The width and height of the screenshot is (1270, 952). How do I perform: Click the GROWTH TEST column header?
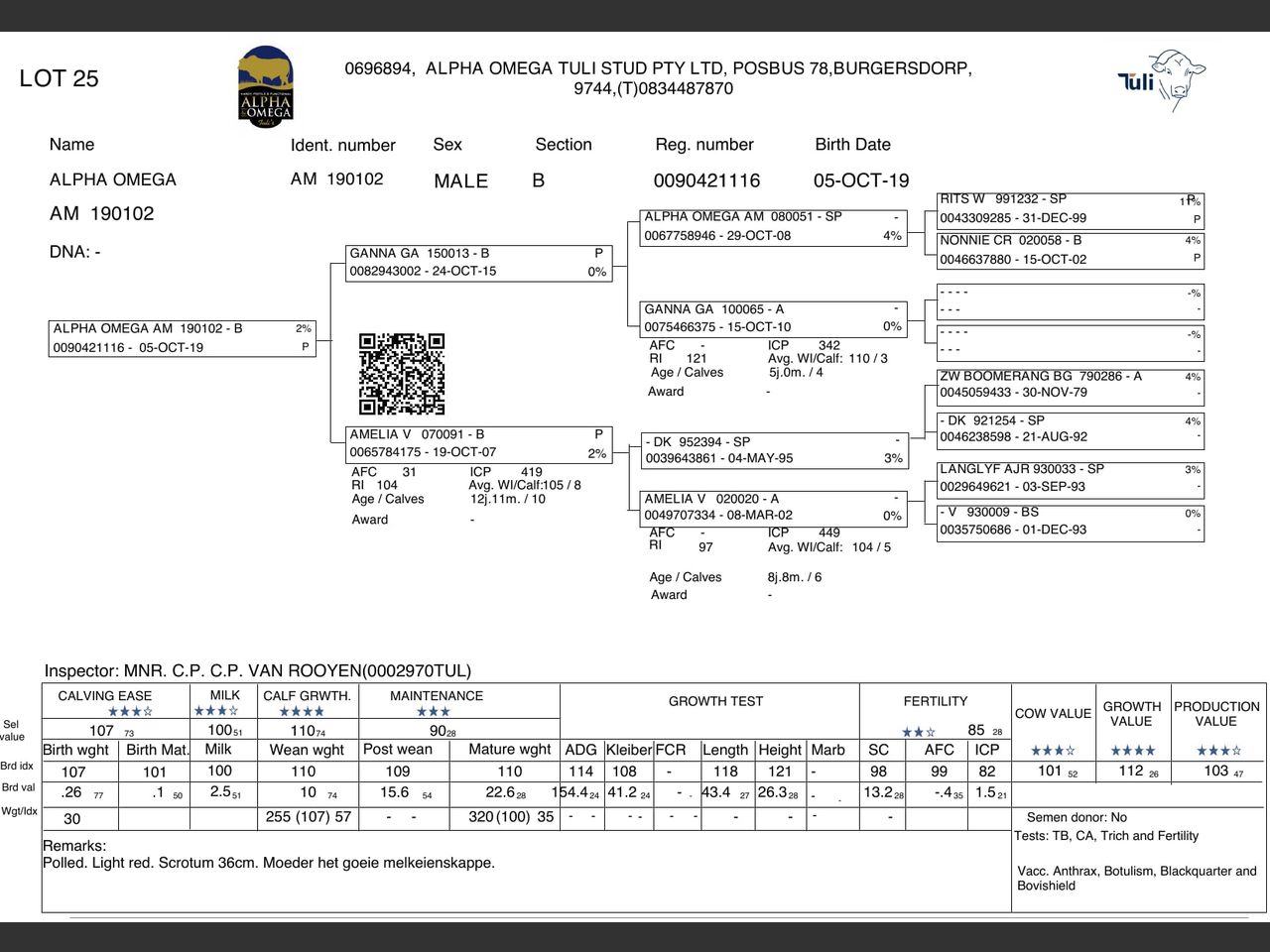pyautogui.click(x=715, y=701)
